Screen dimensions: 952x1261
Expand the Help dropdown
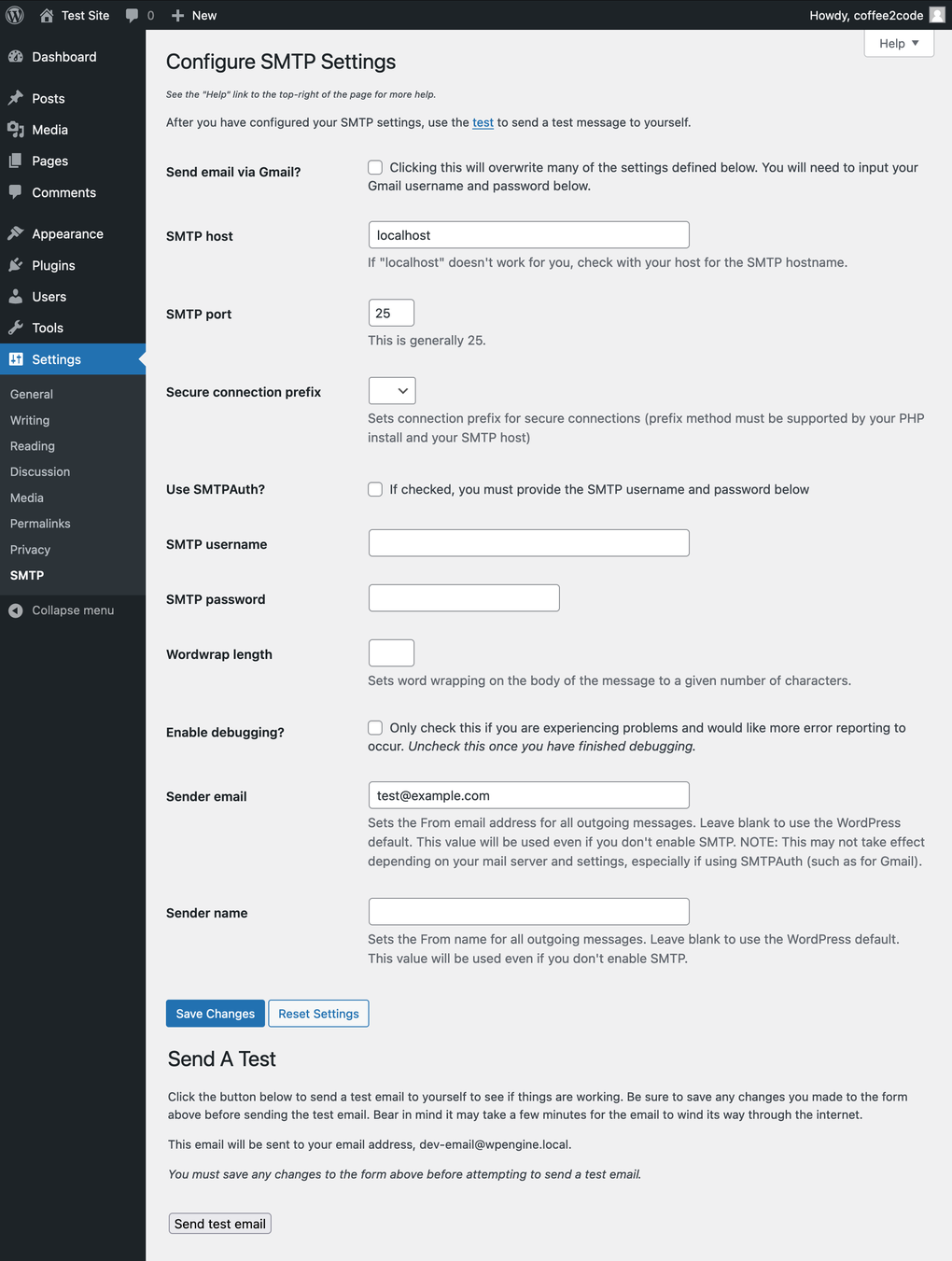coord(897,43)
